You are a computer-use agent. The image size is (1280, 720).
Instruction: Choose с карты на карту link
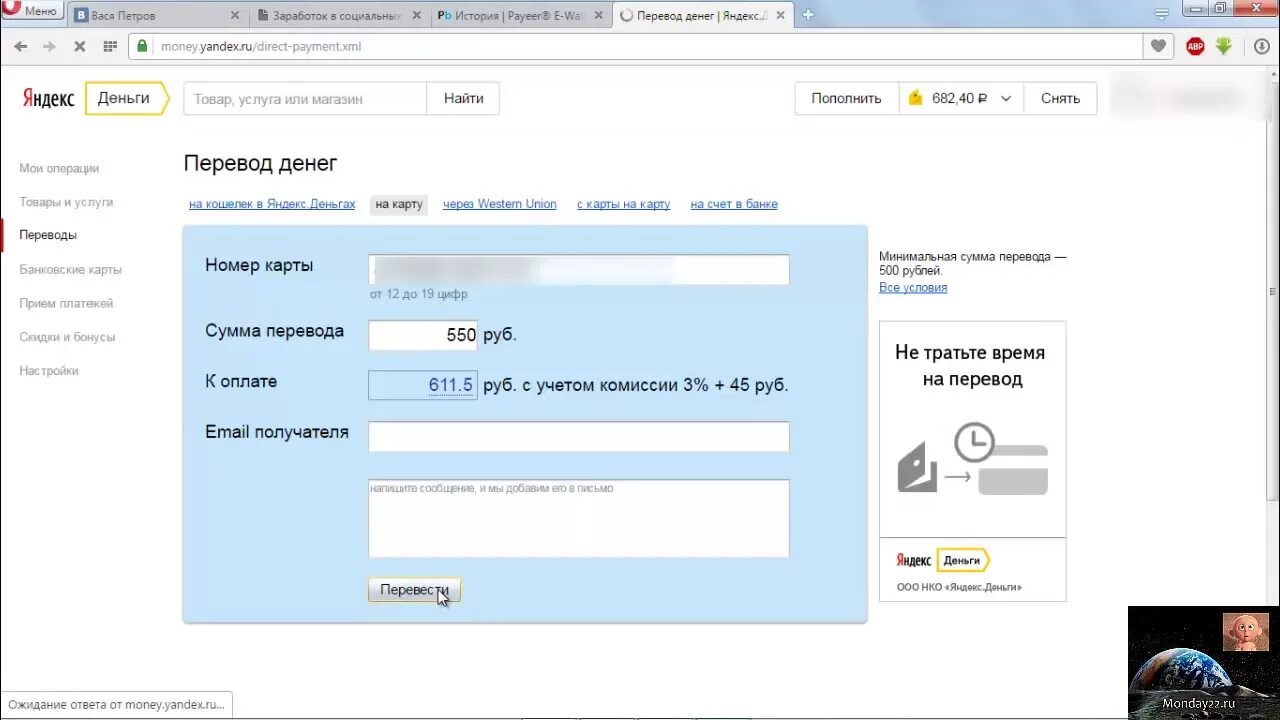pyautogui.click(x=623, y=204)
